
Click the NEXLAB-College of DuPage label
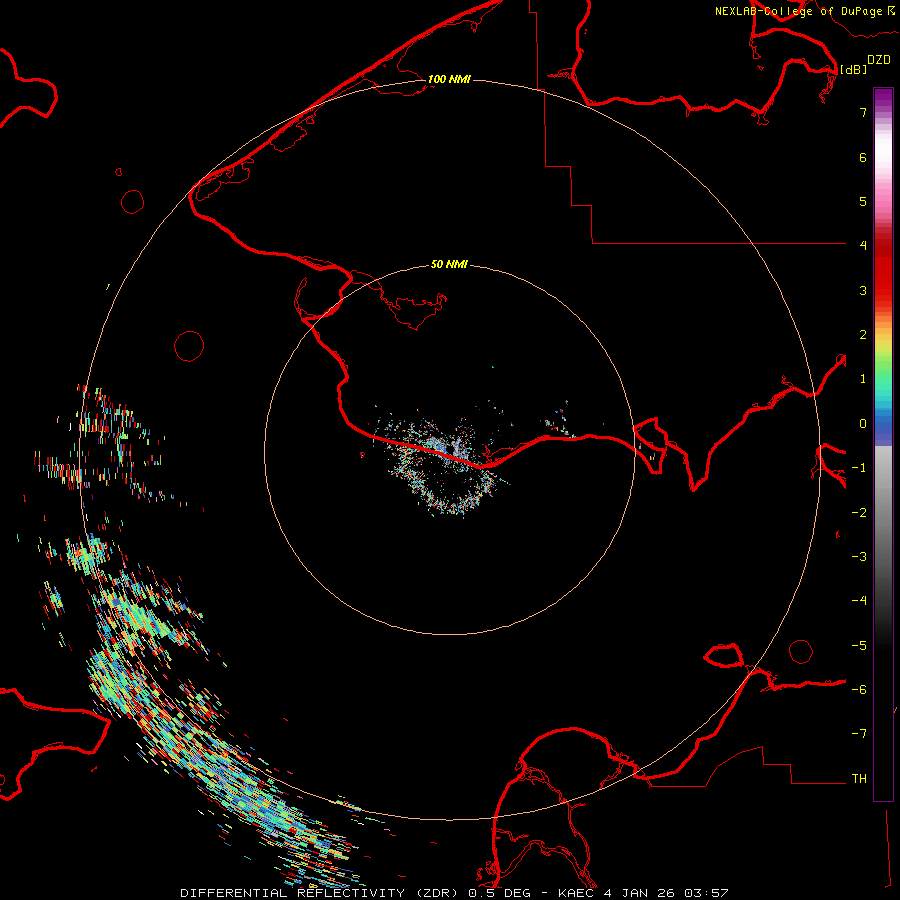pyautogui.click(x=805, y=11)
